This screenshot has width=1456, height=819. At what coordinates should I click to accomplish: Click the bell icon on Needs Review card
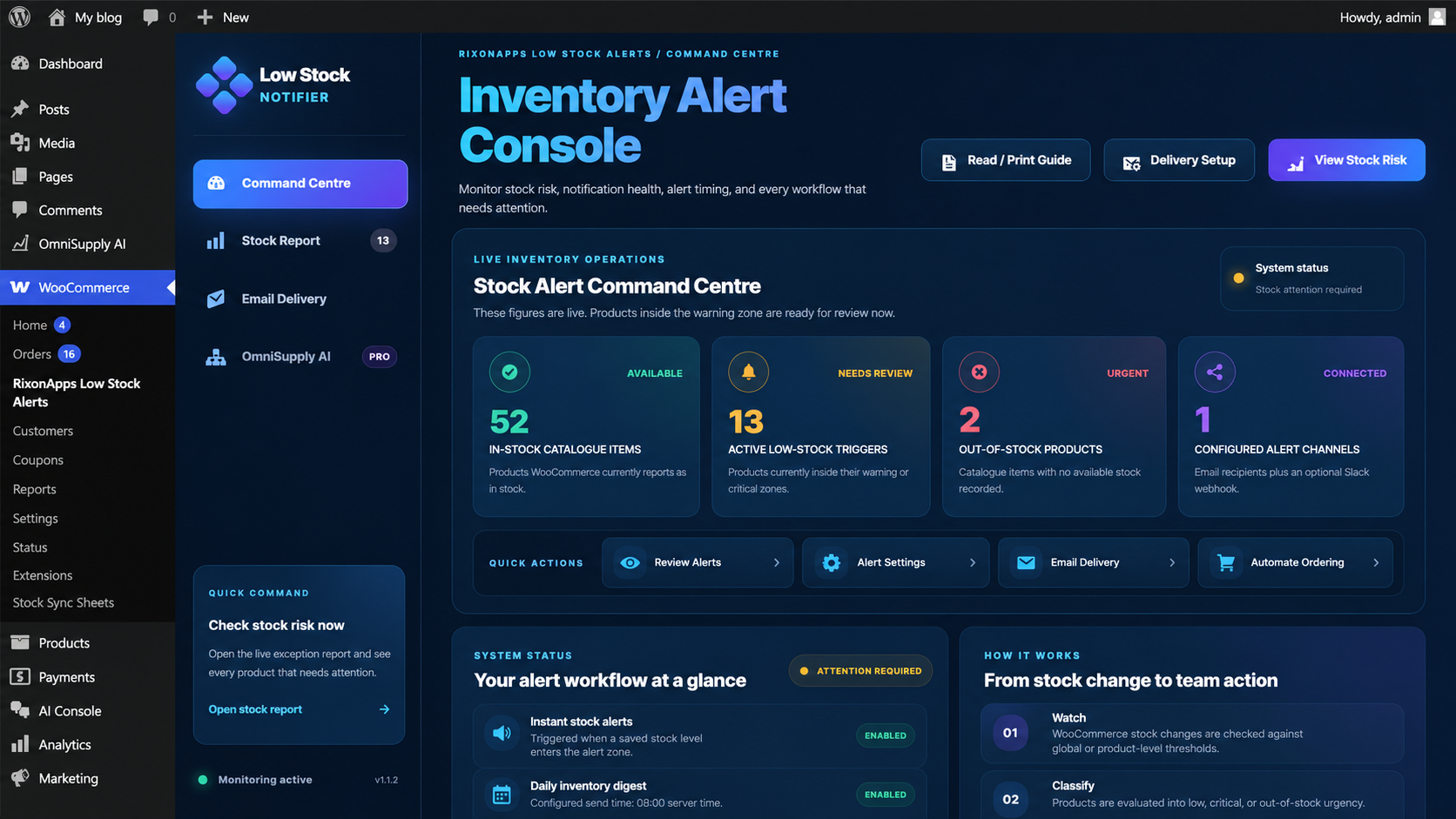748,373
